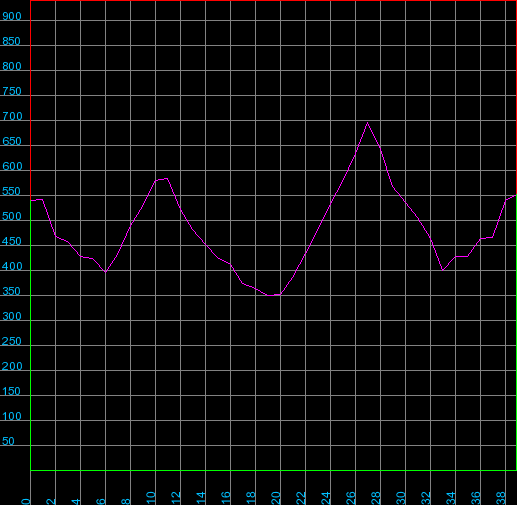Click the 700 y-axis label
Image resolution: width=517 pixels, height=505 pixels.
pyautogui.click(x=12, y=116)
